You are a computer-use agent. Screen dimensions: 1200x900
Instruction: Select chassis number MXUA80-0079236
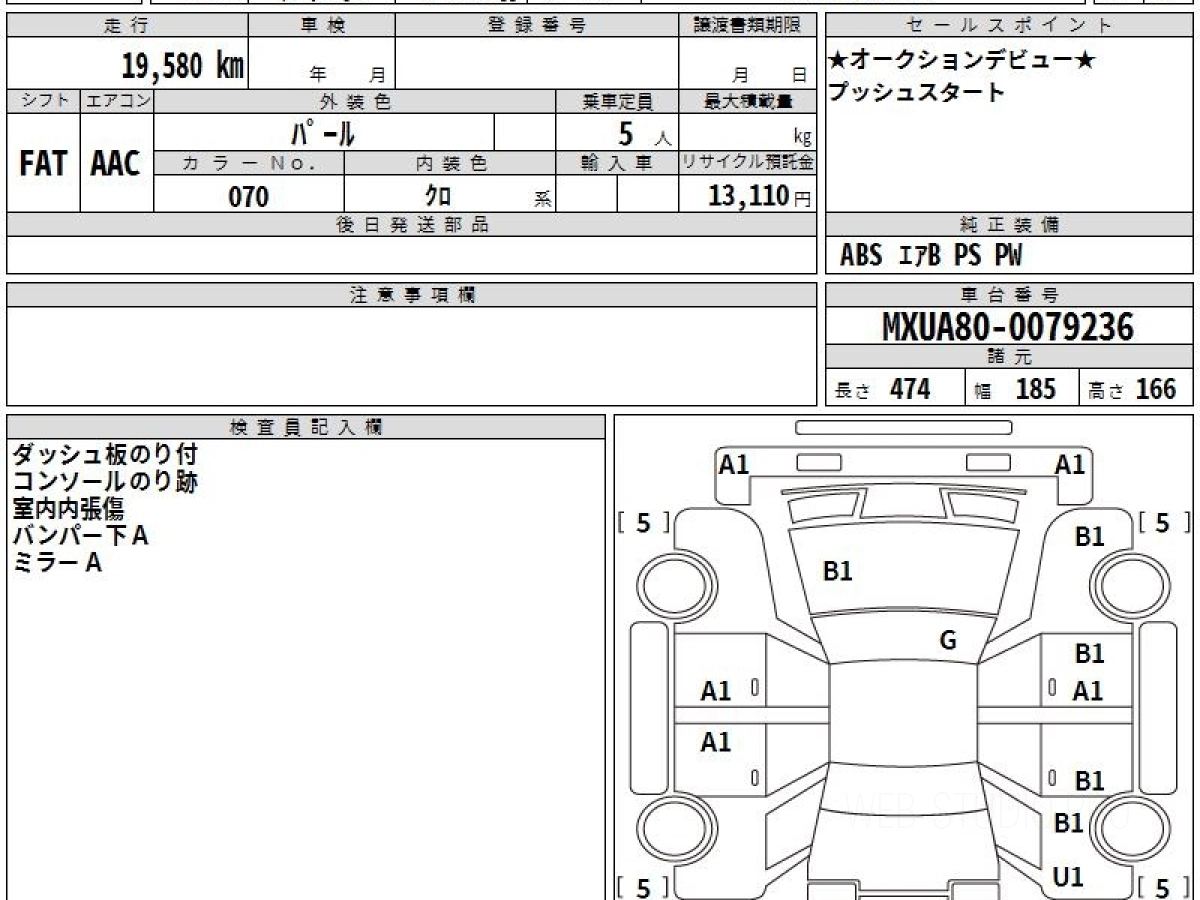pyautogui.click(x=1009, y=327)
